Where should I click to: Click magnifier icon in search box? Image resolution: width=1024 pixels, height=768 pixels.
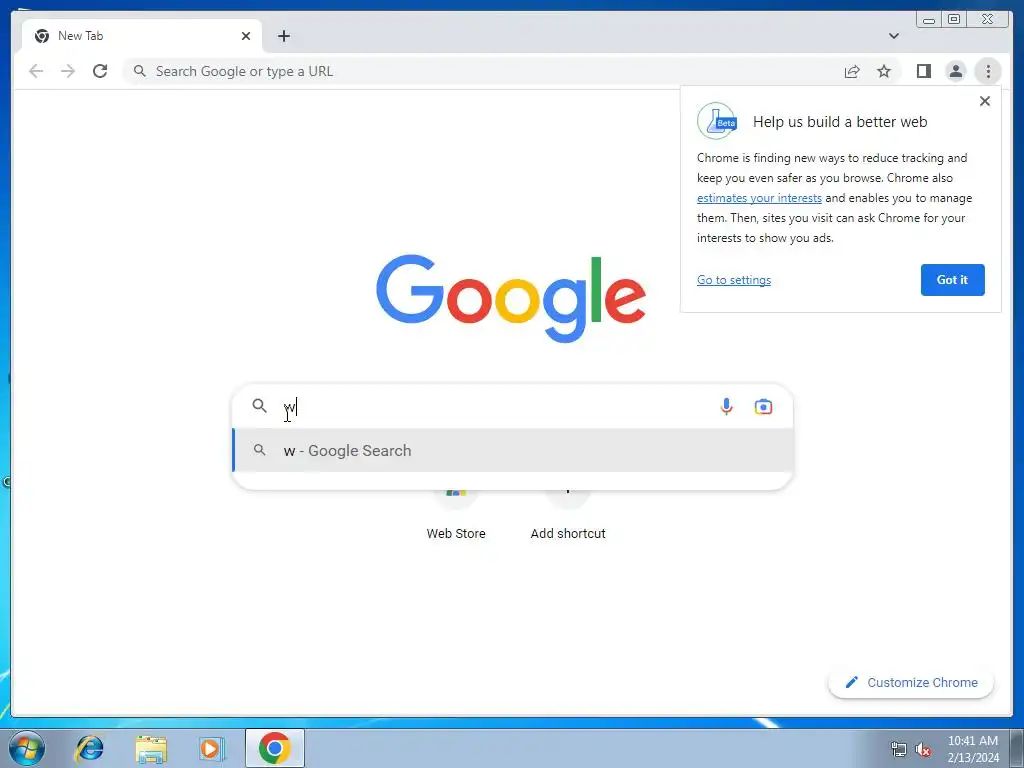pos(259,406)
